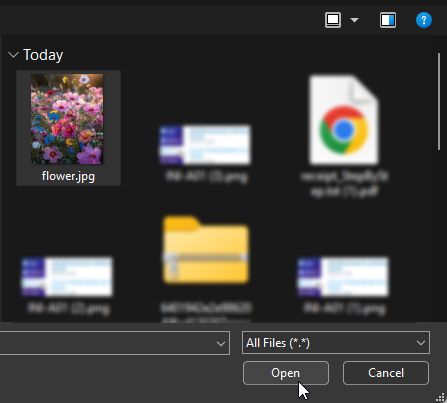Open the file name combo box dropdown
447x403 pixels.
coord(220,343)
